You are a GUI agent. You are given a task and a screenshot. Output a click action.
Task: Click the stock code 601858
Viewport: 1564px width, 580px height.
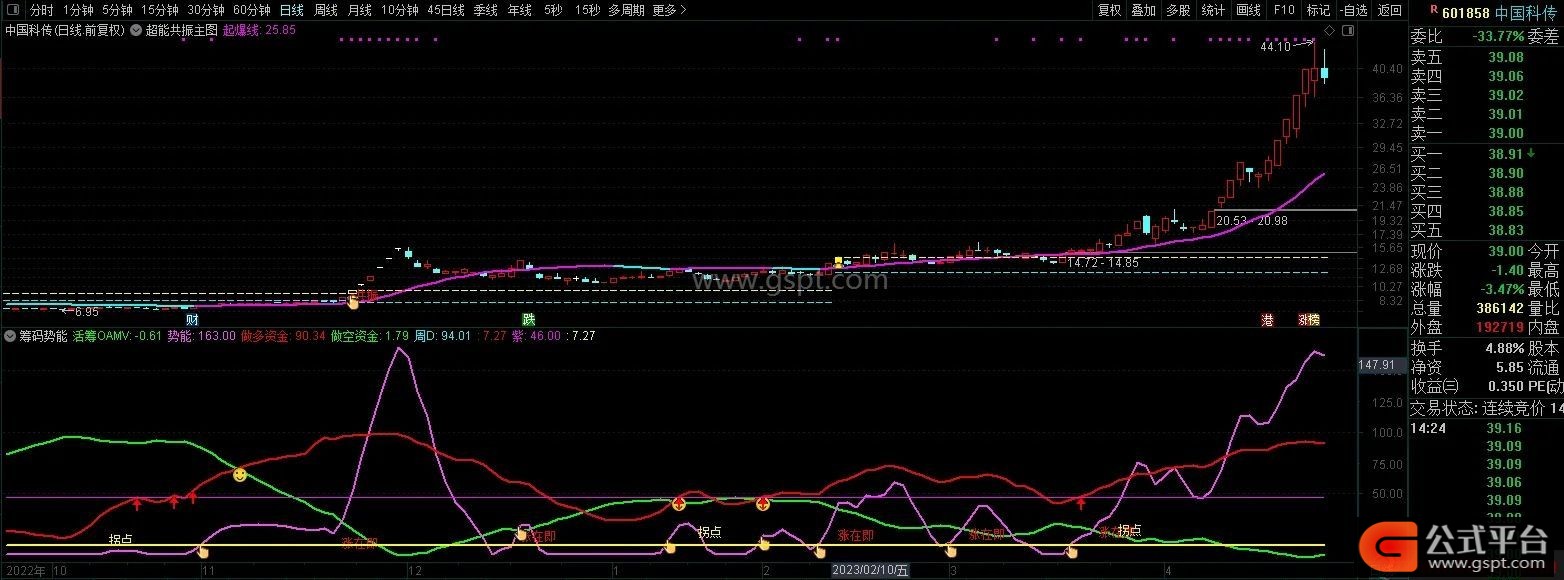(x=1466, y=14)
